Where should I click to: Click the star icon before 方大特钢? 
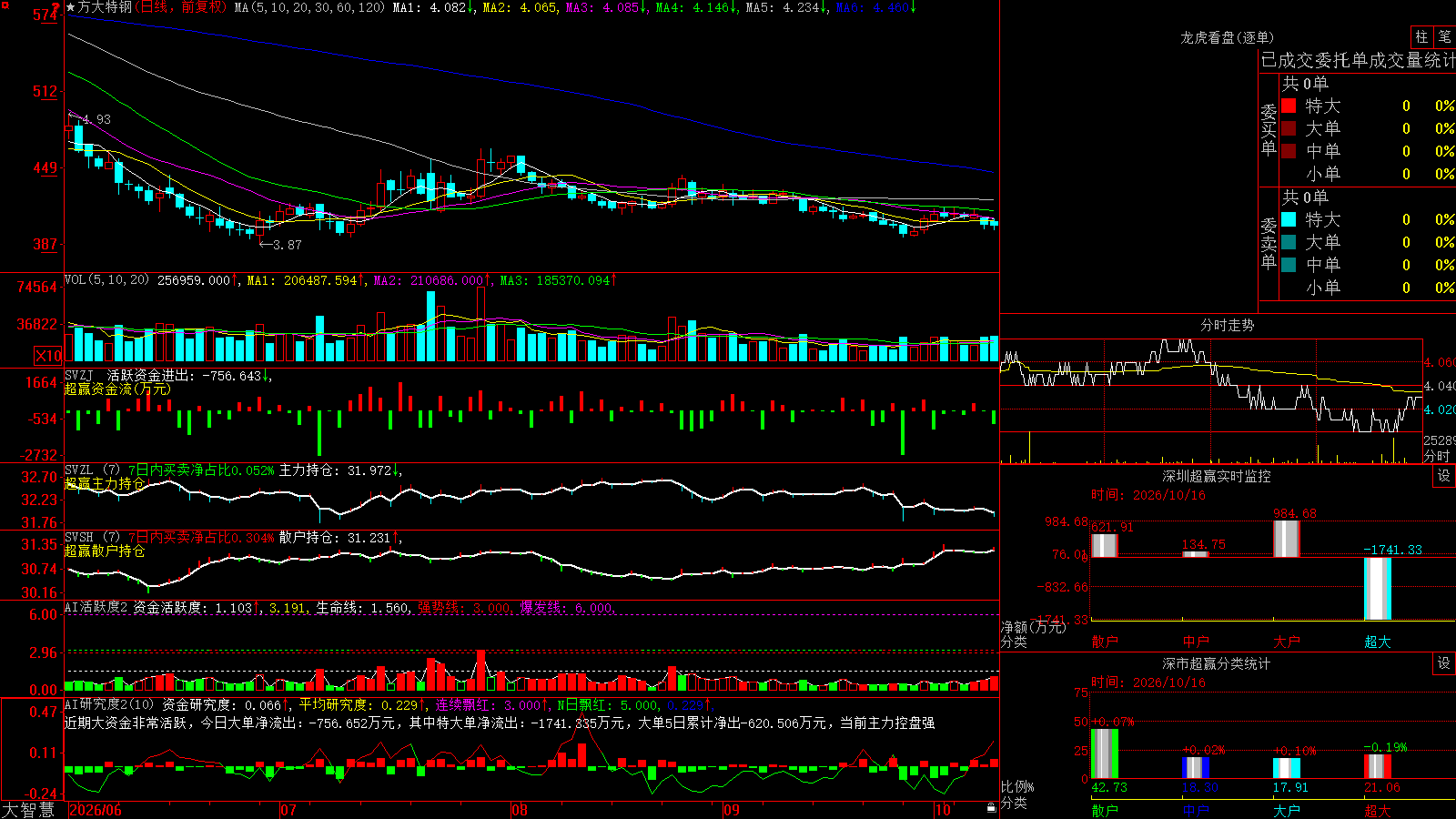tap(71, 7)
